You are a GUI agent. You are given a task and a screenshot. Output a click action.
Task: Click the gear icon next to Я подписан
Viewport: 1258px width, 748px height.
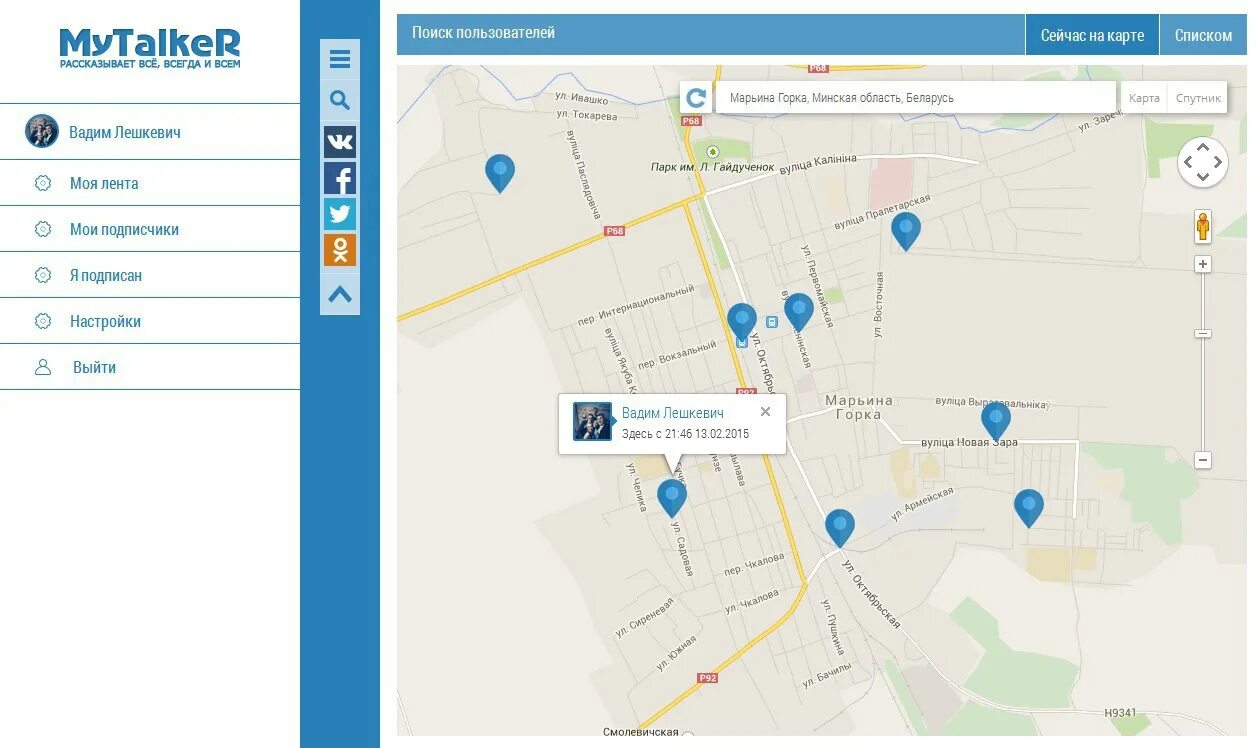click(x=43, y=275)
